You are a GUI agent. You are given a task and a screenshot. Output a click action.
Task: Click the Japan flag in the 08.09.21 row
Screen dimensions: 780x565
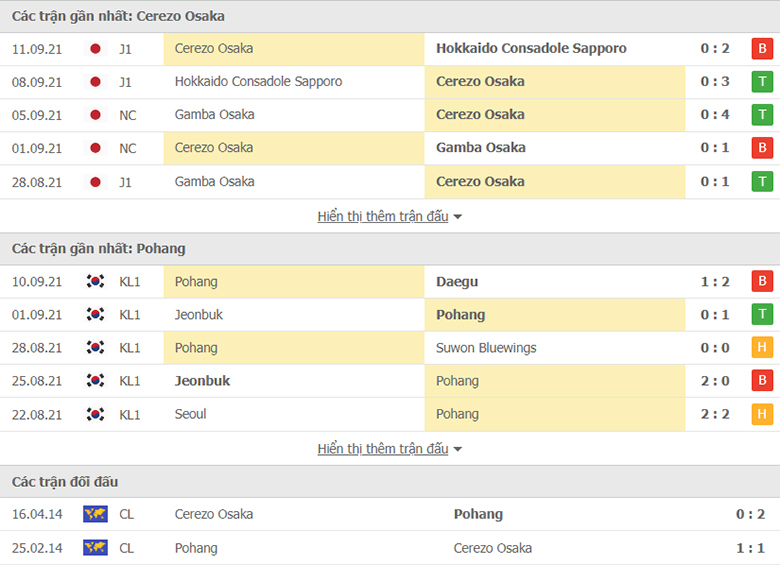coord(95,82)
